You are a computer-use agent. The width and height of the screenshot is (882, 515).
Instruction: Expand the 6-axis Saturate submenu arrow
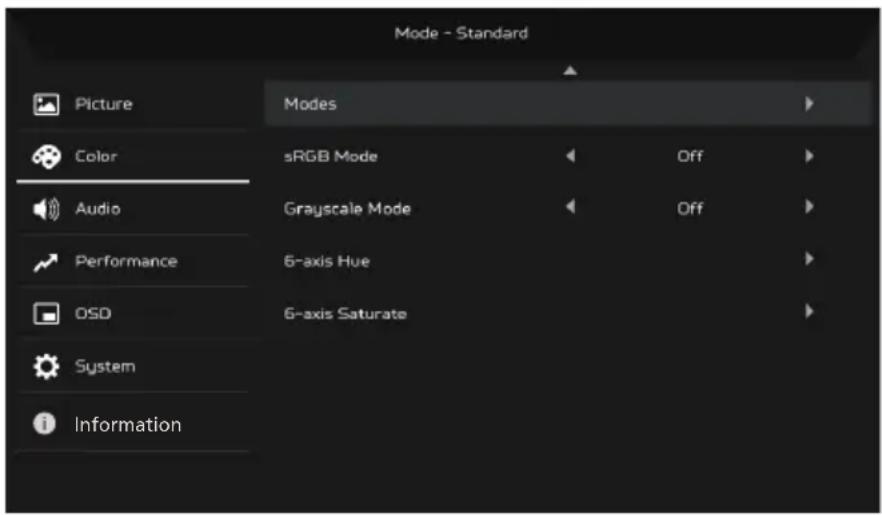point(809,311)
